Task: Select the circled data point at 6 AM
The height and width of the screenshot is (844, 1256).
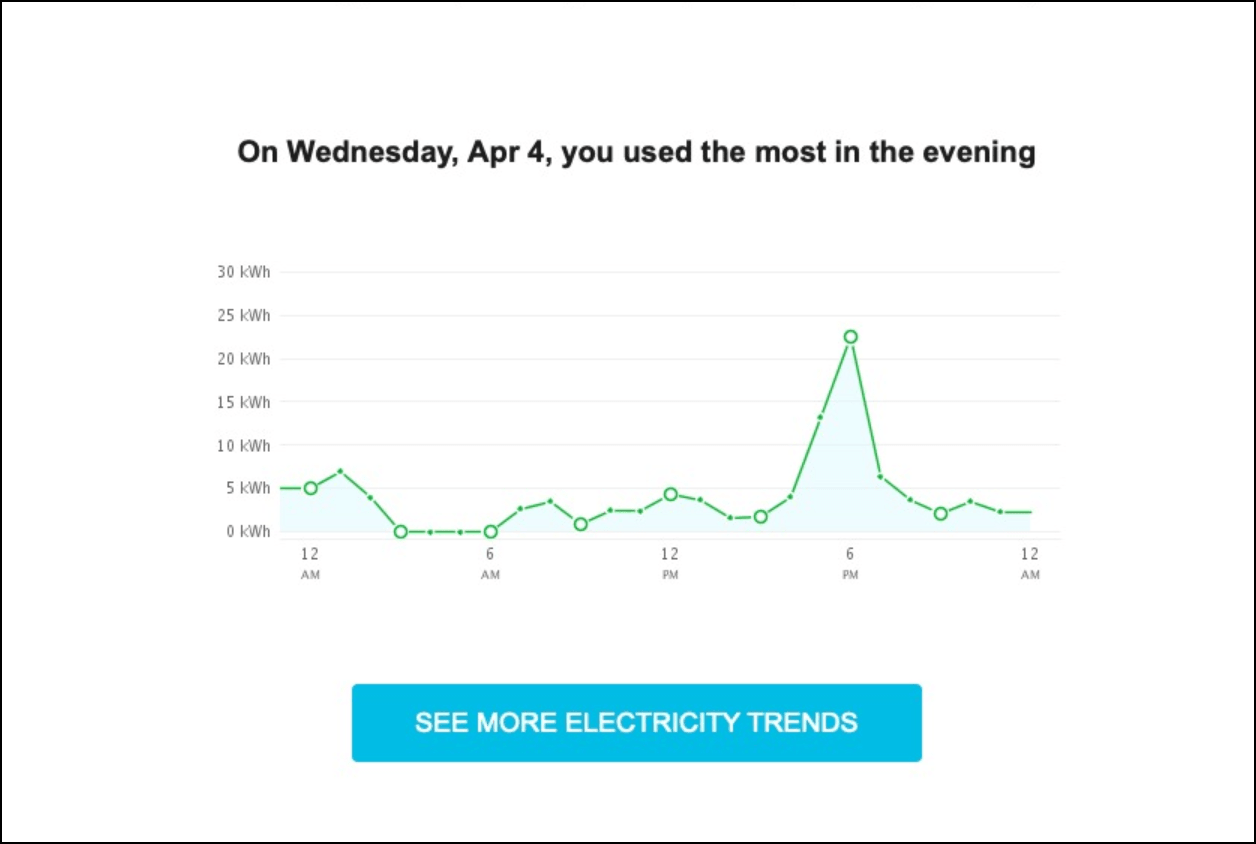Action: click(x=490, y=531)
